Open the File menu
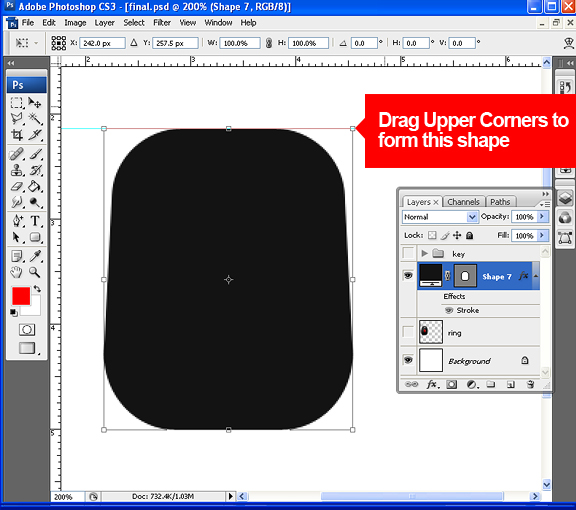 tap(28, 23)
